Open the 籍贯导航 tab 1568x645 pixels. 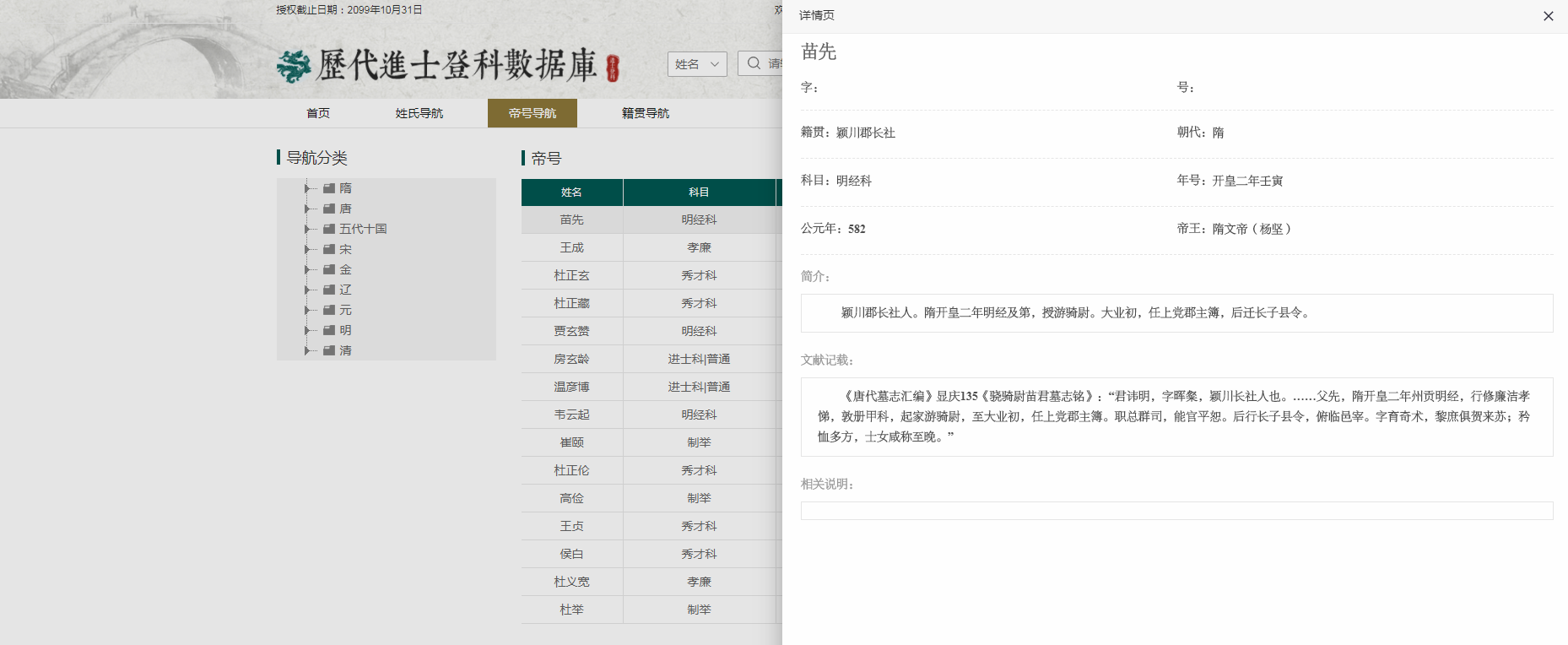646,113
